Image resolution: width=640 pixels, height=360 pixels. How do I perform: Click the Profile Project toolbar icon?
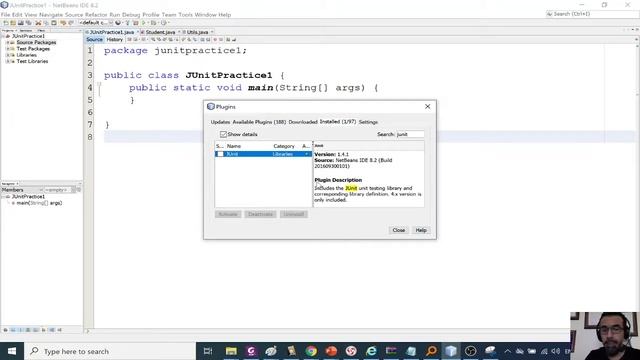coord(163,23)
